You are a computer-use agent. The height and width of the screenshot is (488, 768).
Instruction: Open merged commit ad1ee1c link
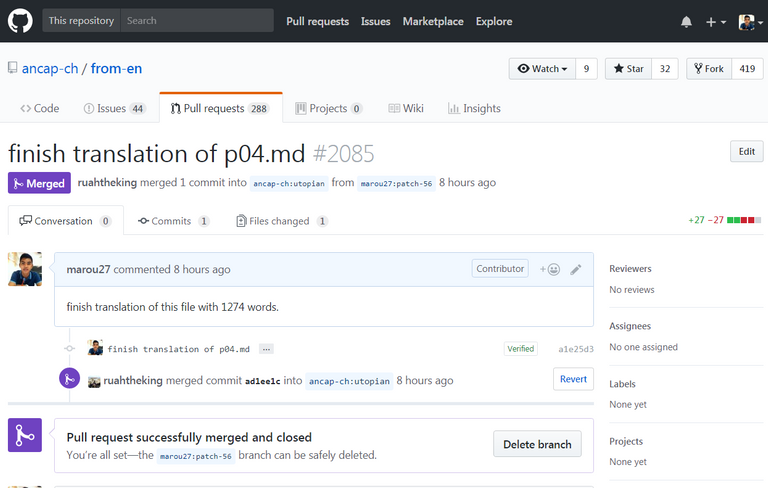click(263, 381)
